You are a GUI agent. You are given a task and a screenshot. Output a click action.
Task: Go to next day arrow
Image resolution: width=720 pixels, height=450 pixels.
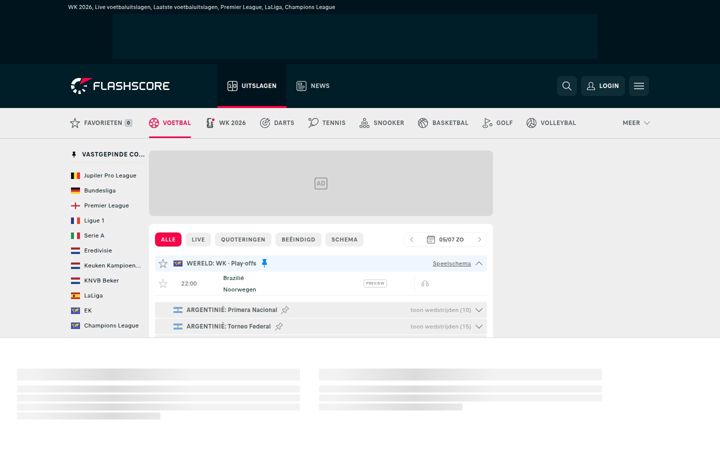pyautogui.click(x=479, y=240)
